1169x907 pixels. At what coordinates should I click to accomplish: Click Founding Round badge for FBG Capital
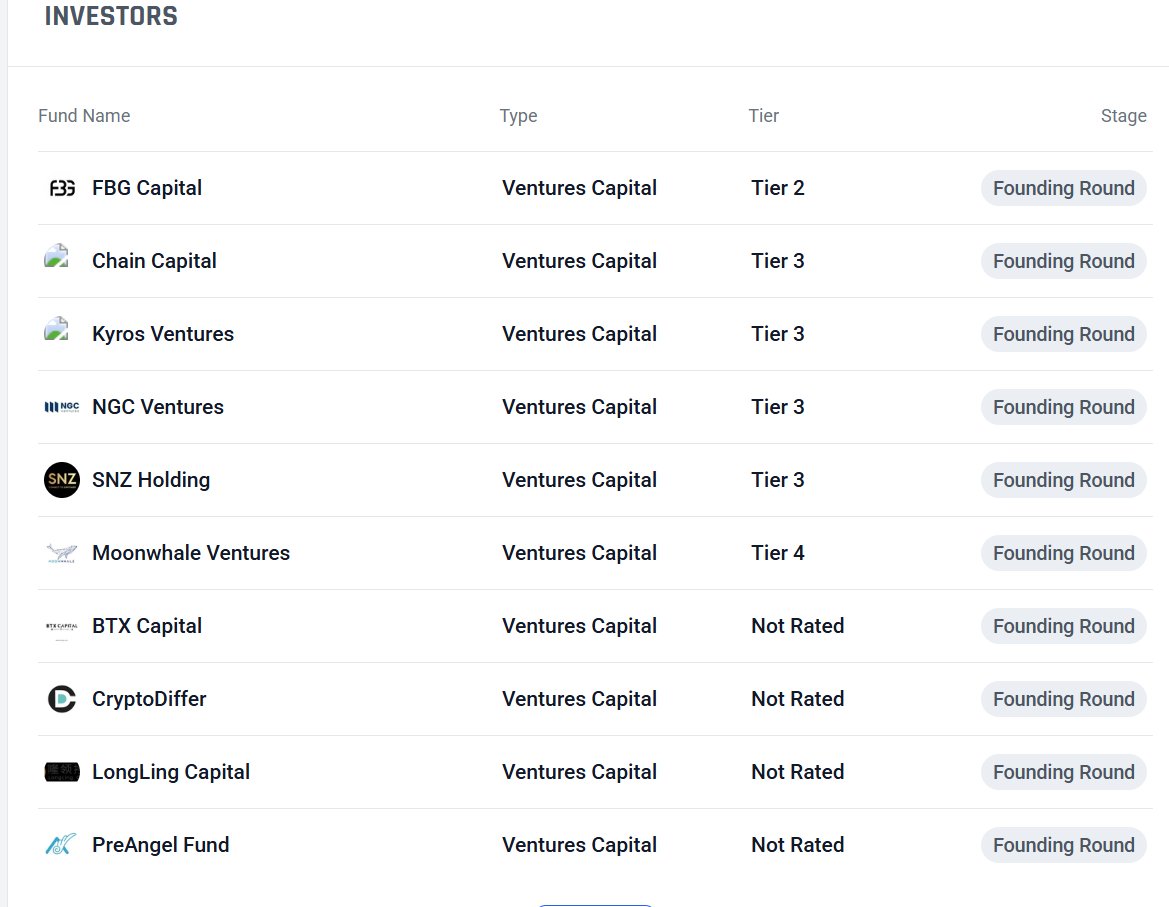pyautogui.click(x=1063, y=188)
